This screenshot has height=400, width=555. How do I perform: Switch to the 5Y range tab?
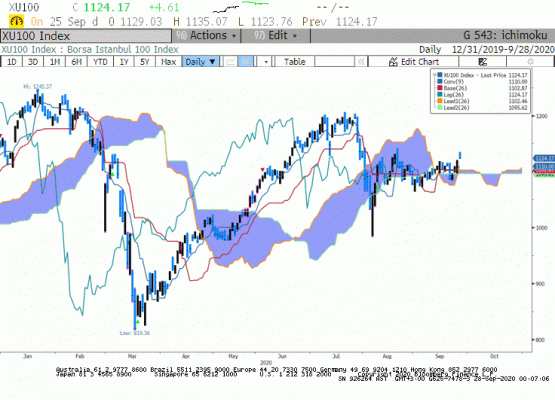coord(145,62)
